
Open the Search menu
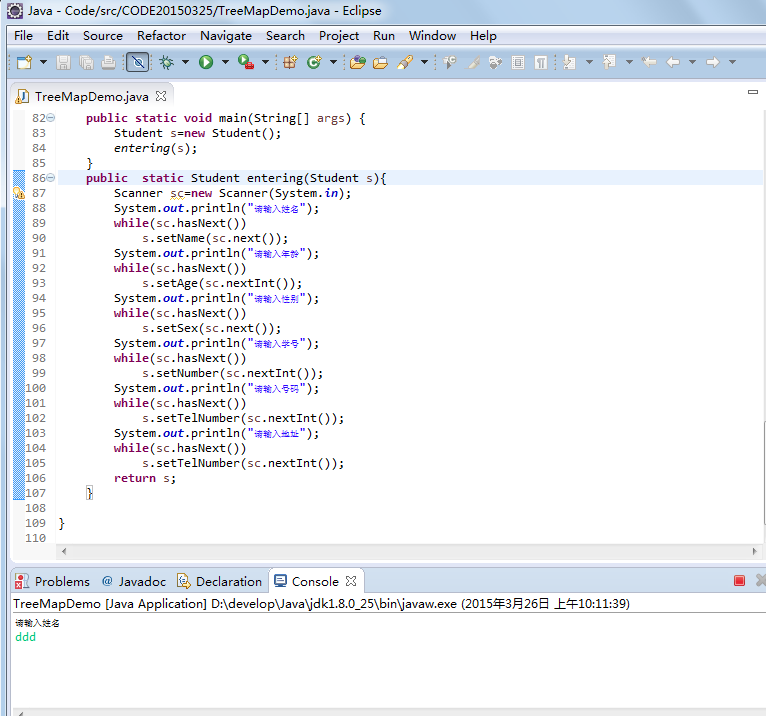tap(285, 36)
